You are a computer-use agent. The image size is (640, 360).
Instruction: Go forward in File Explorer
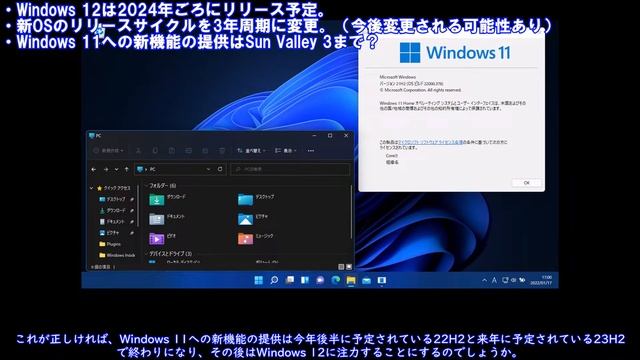(x=106, y=169)
